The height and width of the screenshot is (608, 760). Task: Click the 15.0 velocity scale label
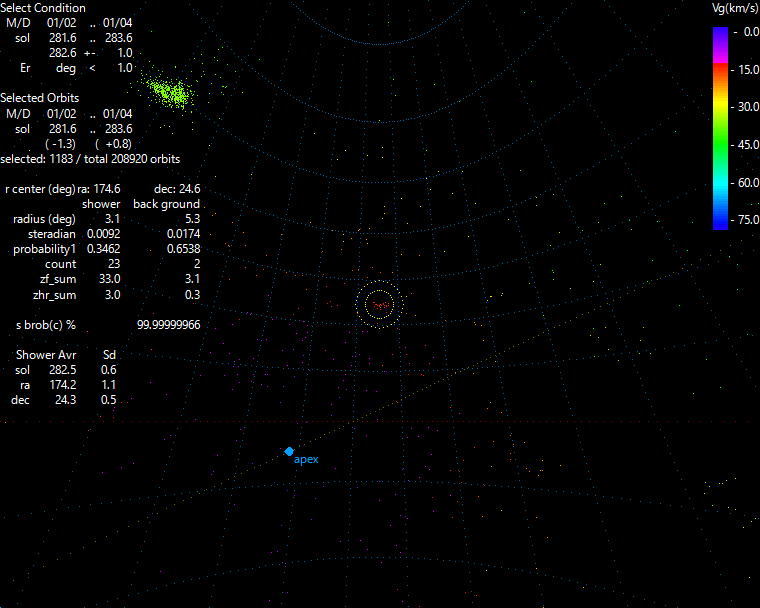pyautogui.click(x=749, y=70)
